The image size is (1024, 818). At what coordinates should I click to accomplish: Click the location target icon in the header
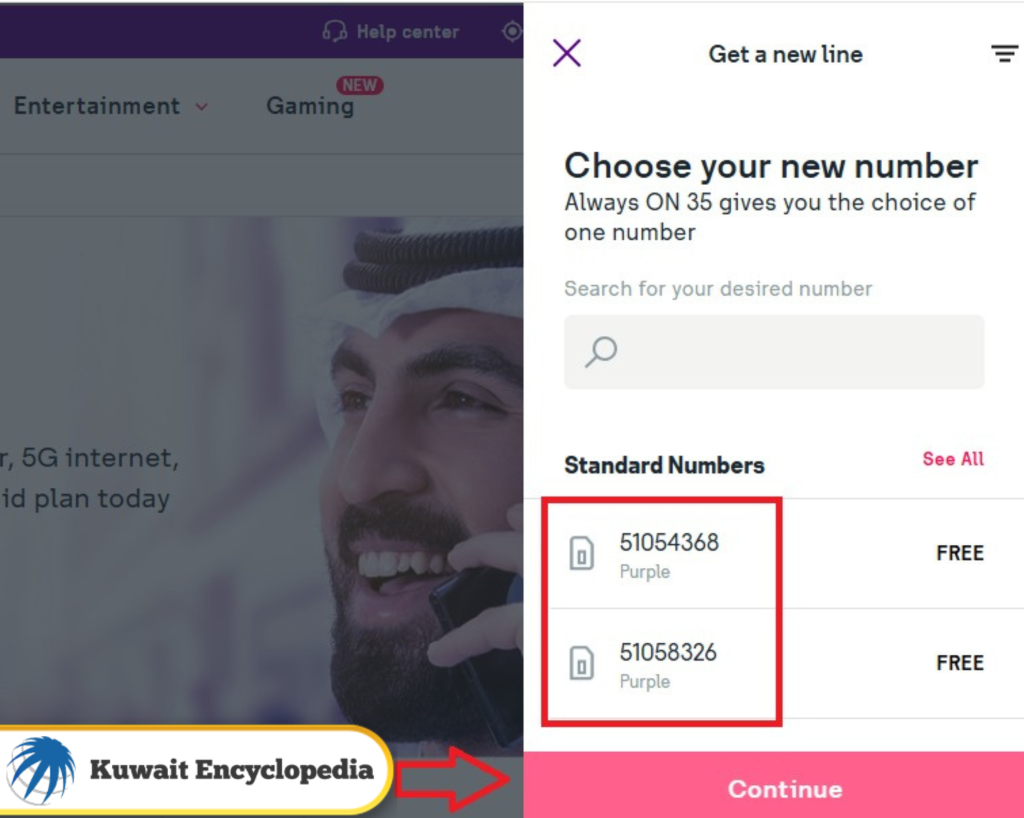pyautogui.click(x=512, y=31)
